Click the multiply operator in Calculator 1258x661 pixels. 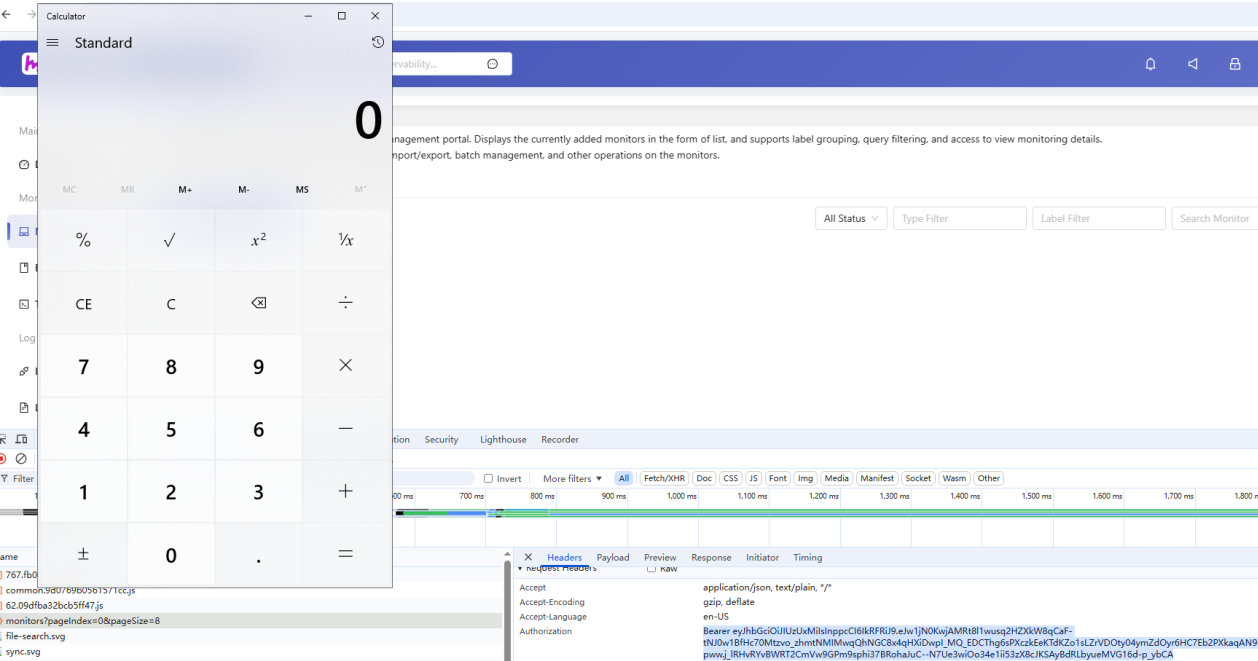click(x=346, y=366)
